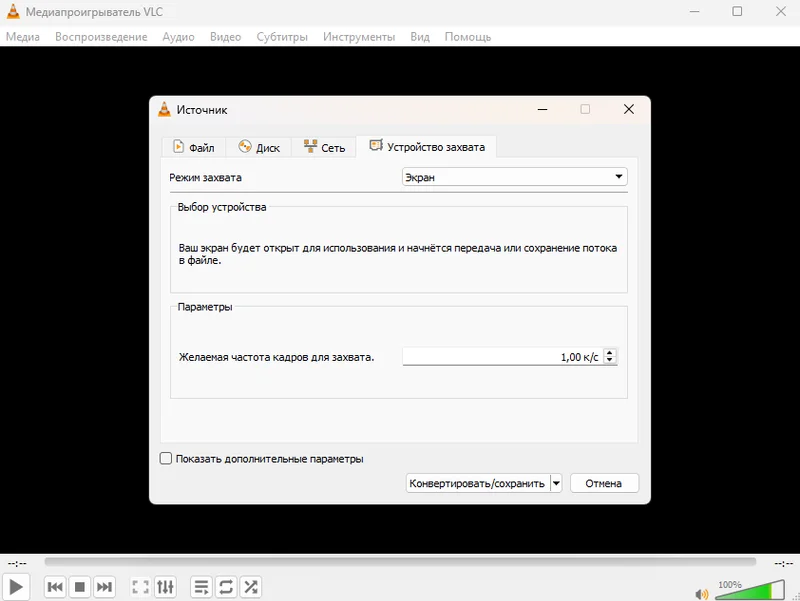800x601 pixels.
Task: Stop playback with the stop button
Action: tap(80, 587)
